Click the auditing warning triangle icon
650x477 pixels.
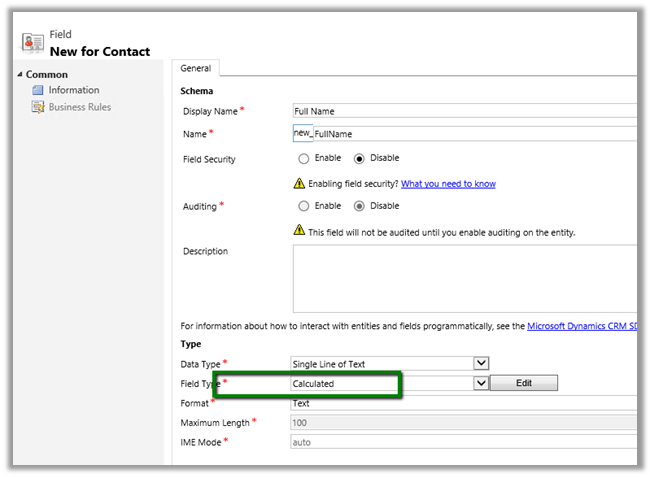click(298, 230)
